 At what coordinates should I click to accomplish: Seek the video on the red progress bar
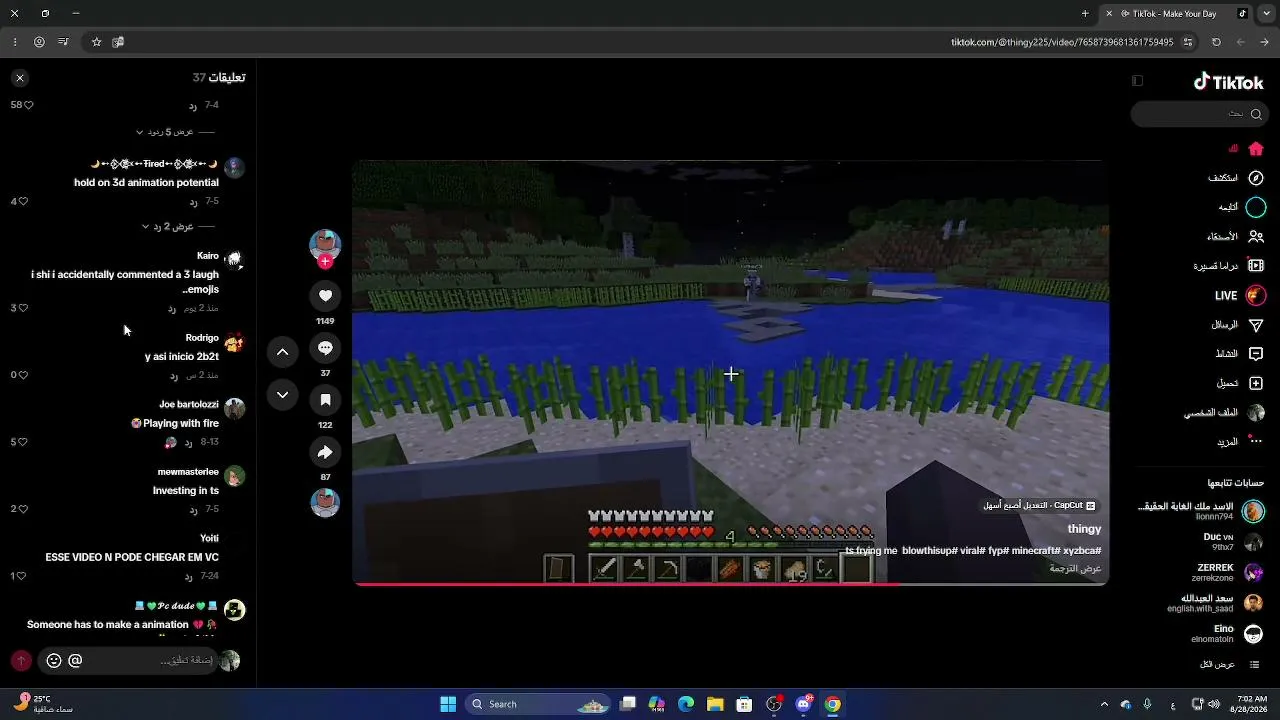click(730, 584)
